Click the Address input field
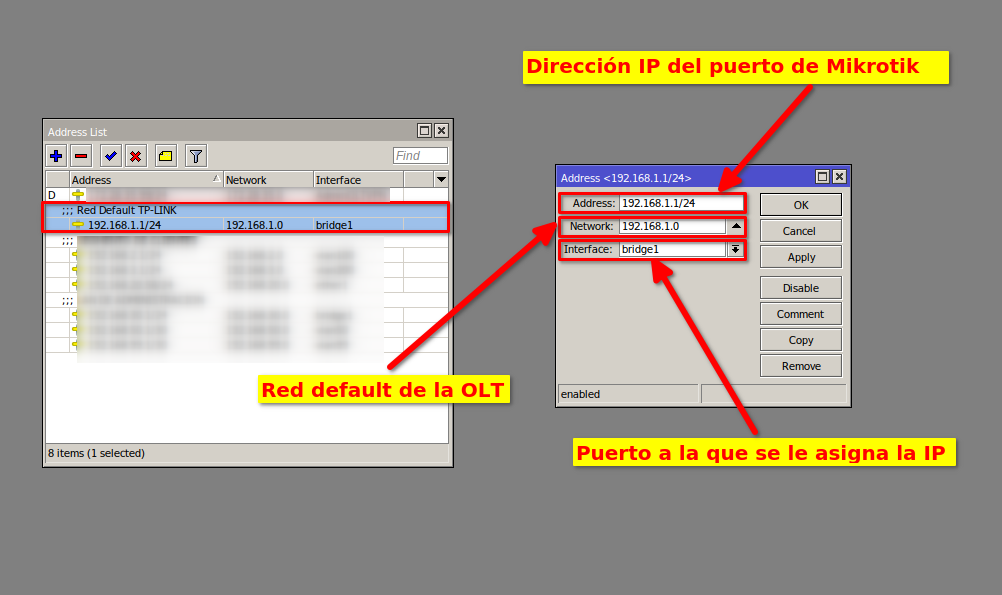1002x595 pixels. (681, 203)
